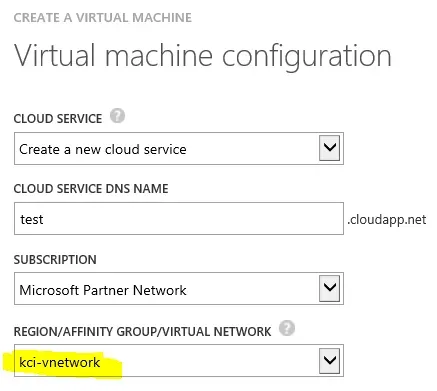The width and height of the screenshot is (437, 391).
Task: Click the 'SUBSCRIPTION' label
Action: [x=55, y=260]
